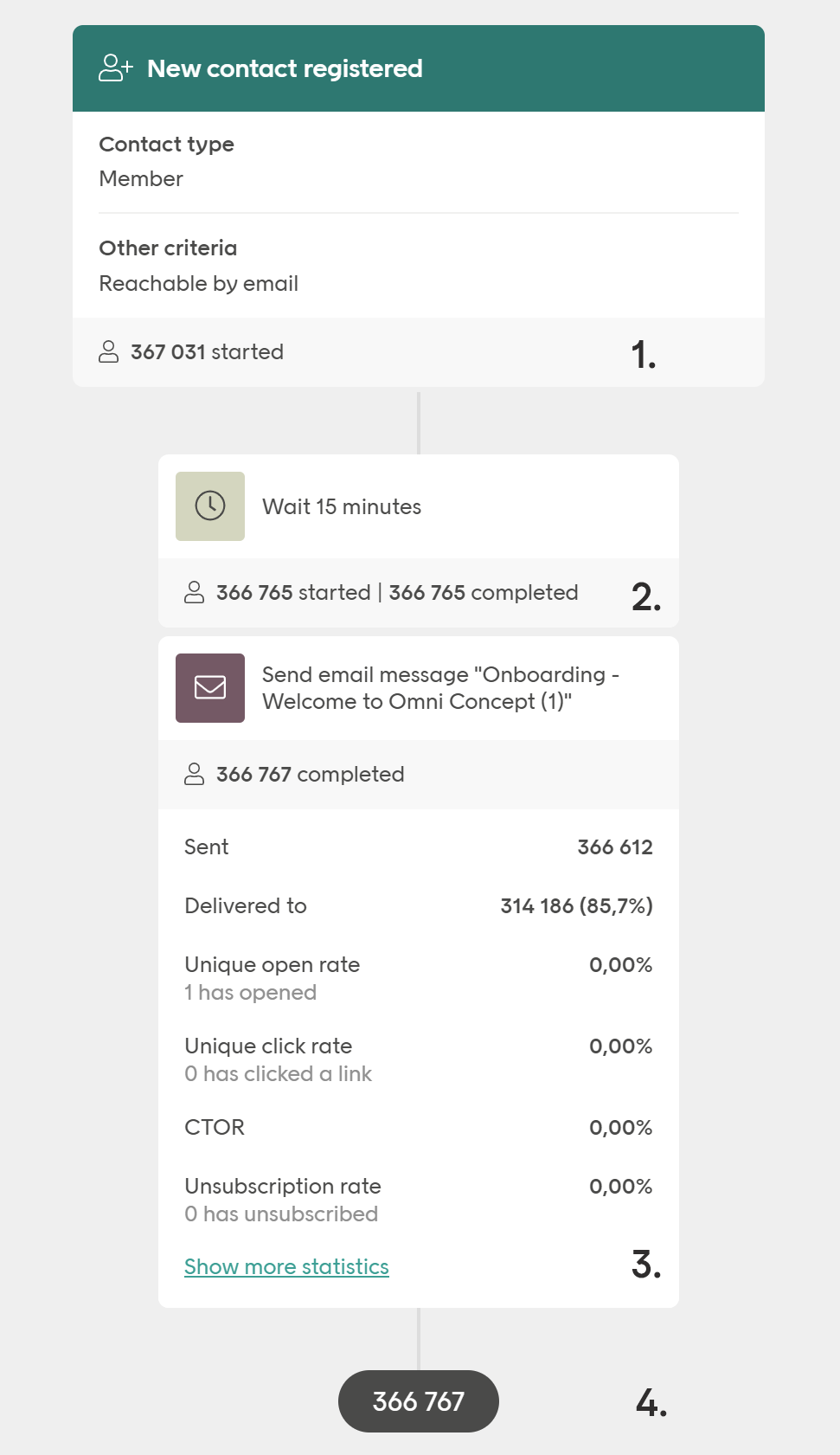The height and width of the screenshot is (1455, 840).
Task: Click the clock icon for Wait step
Action: click(210, 506)
